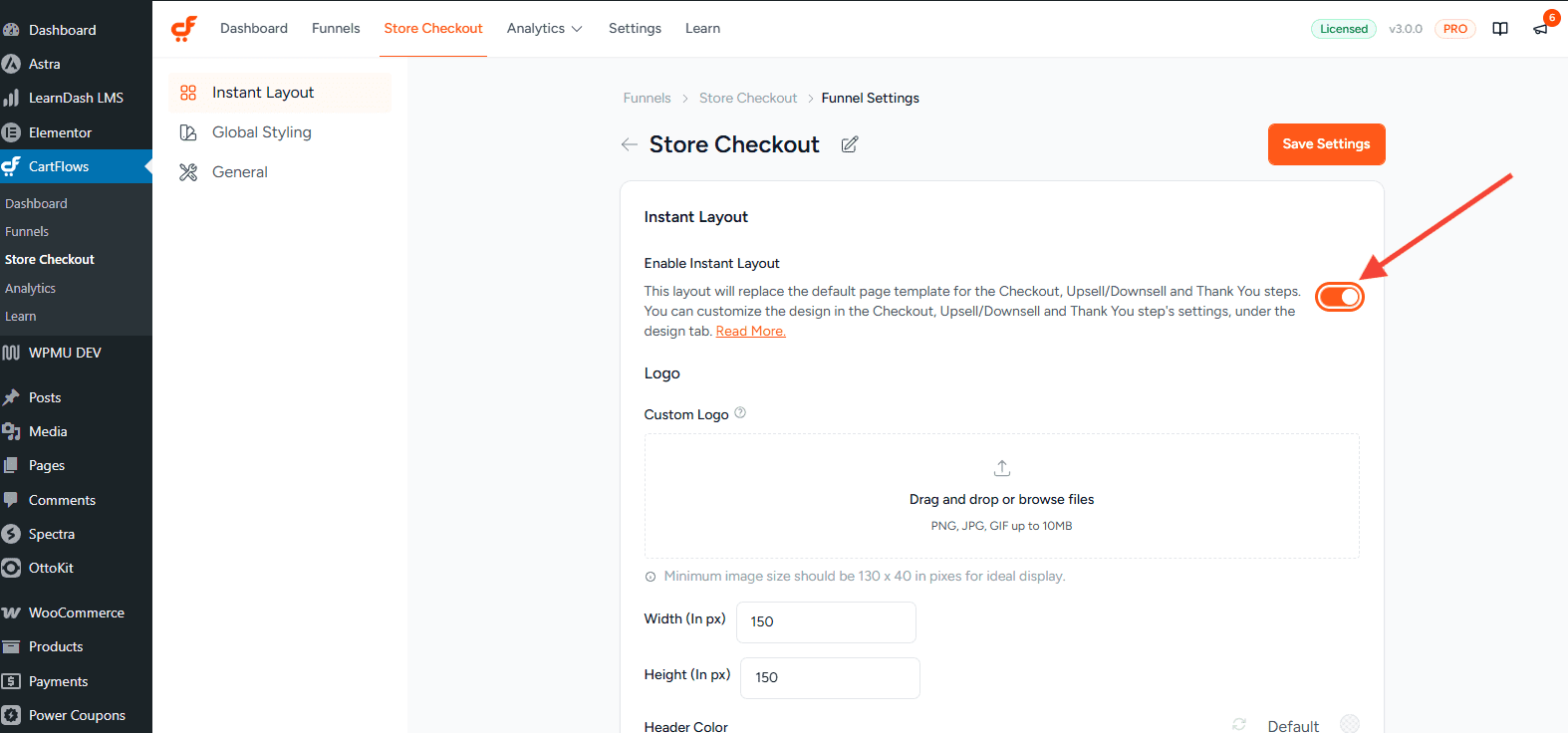Click the Height (In px) input field
1568x733 pixels.
point(830,678)
